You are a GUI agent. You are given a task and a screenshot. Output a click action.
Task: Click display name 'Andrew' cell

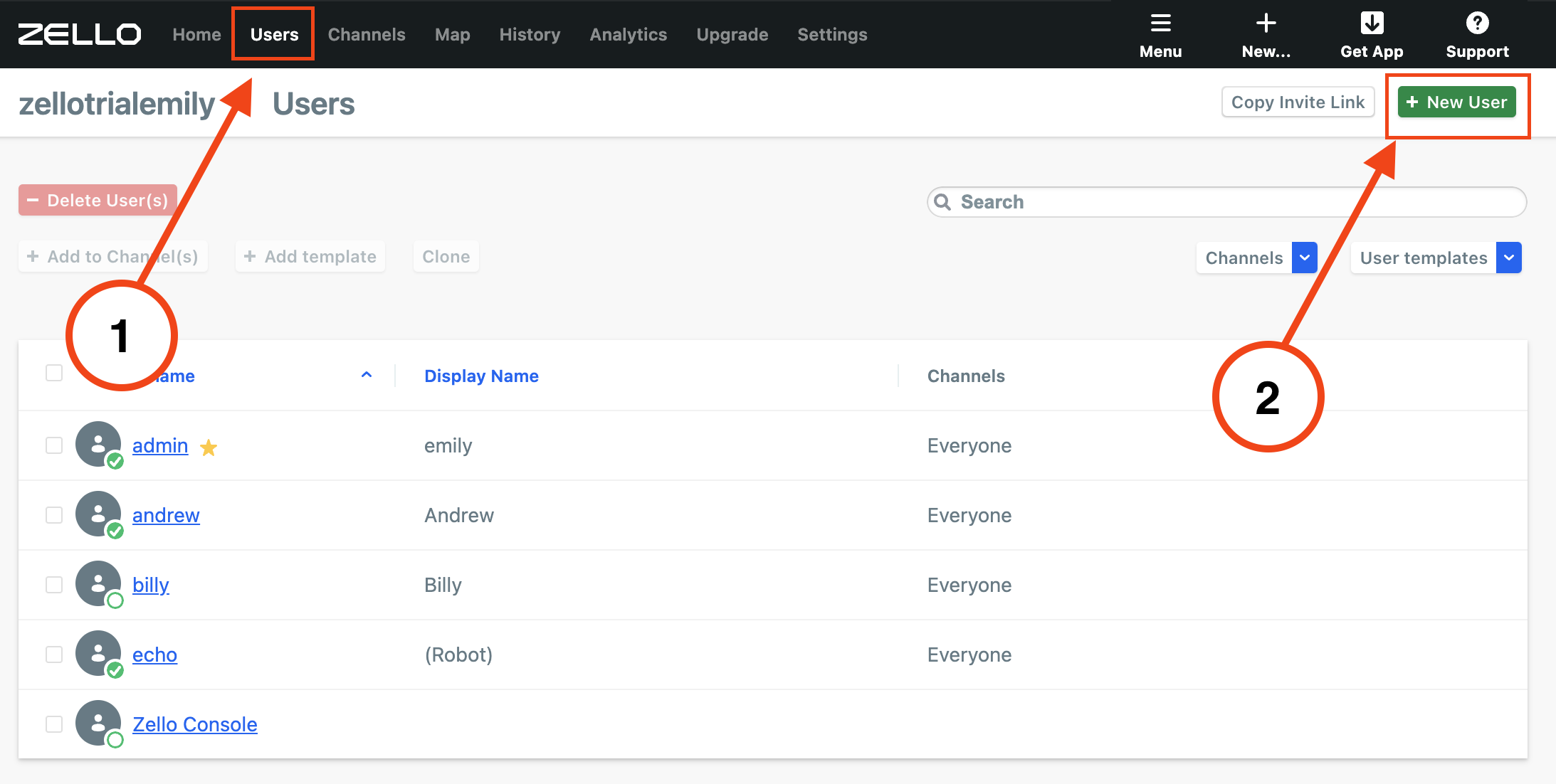click(x=459, y=515)
